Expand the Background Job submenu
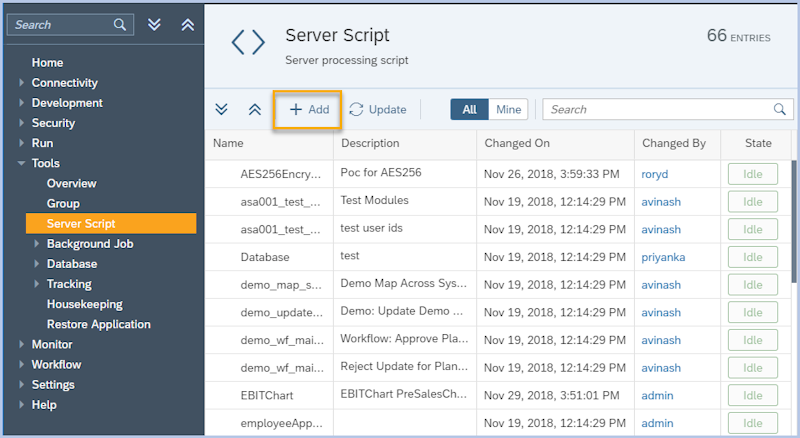This screenshot has height=438, width=800. 37,244
